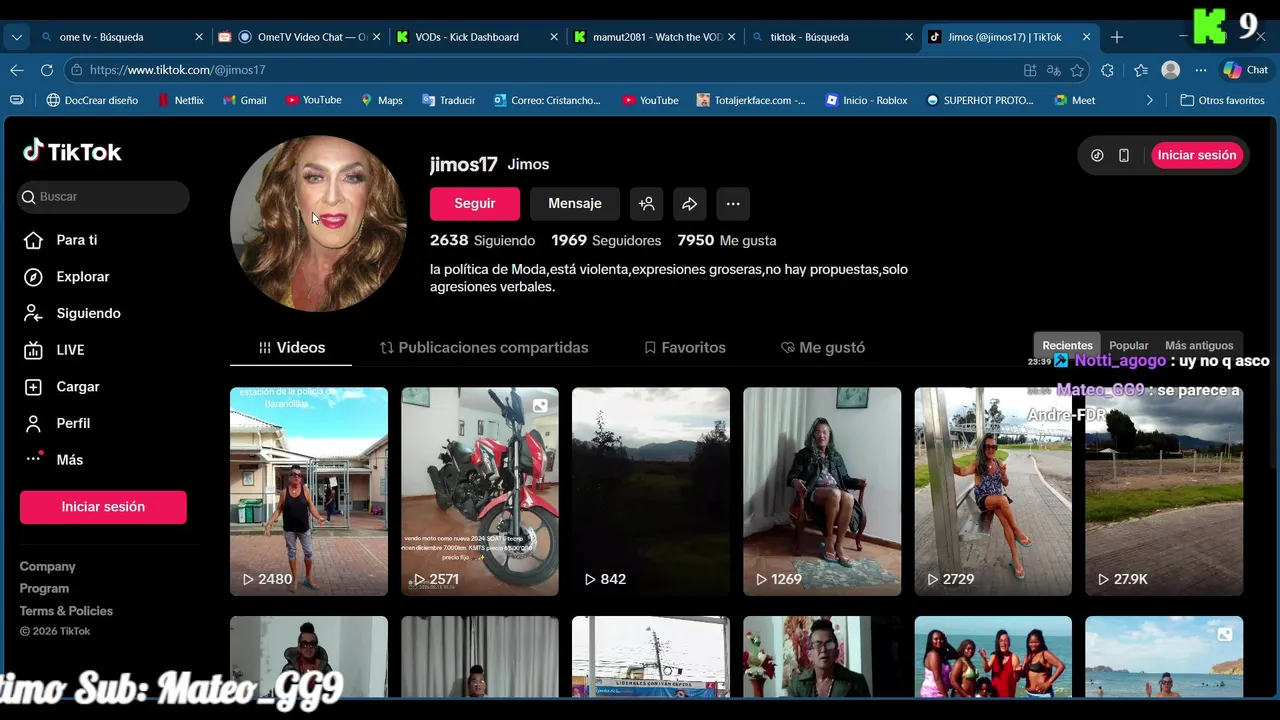The image size is (1280, 720).
Task: Open the video with 2729 views
Action: pos(993,491)
